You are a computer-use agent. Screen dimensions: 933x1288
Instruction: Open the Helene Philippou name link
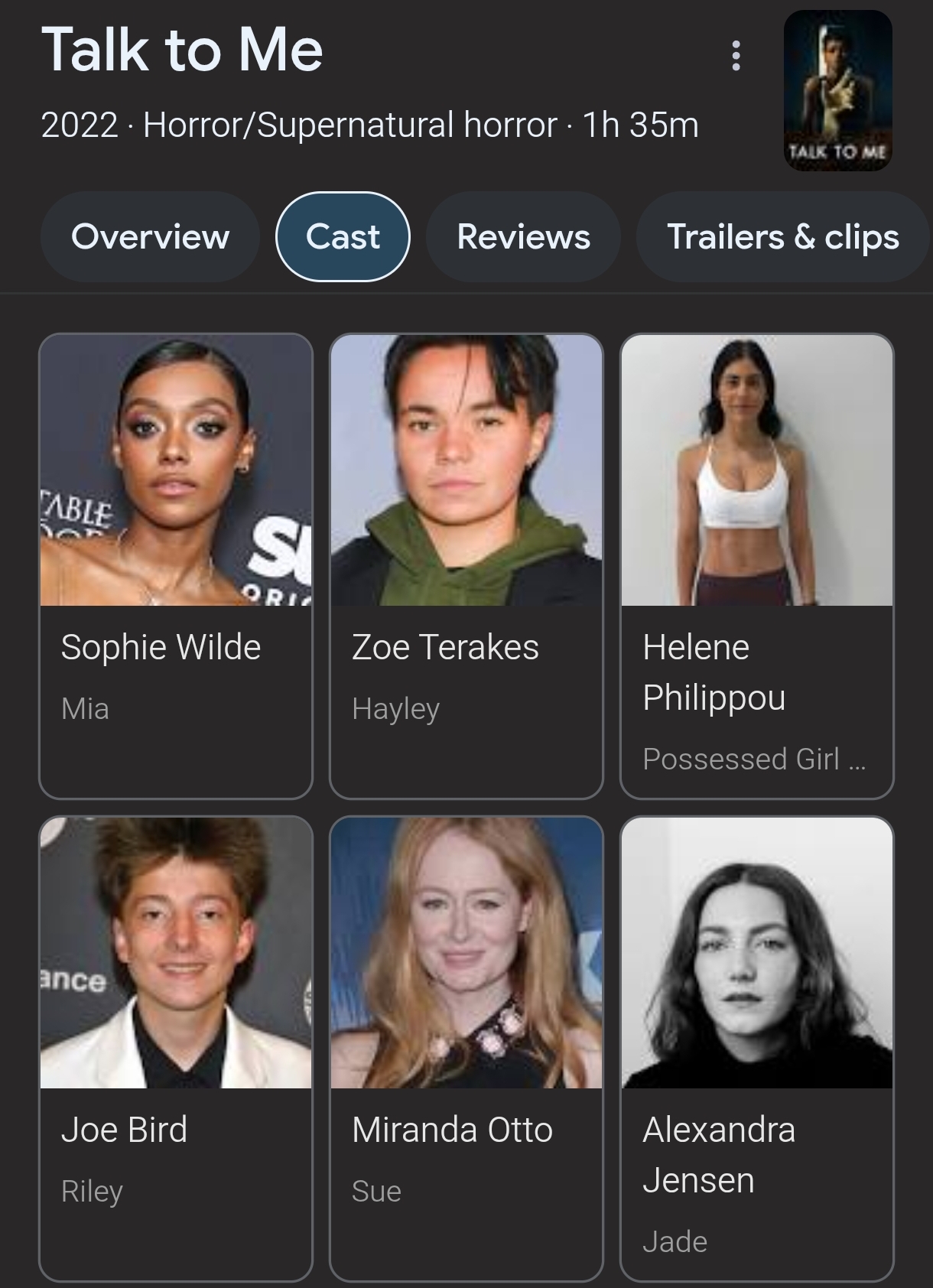click(714, 672)
